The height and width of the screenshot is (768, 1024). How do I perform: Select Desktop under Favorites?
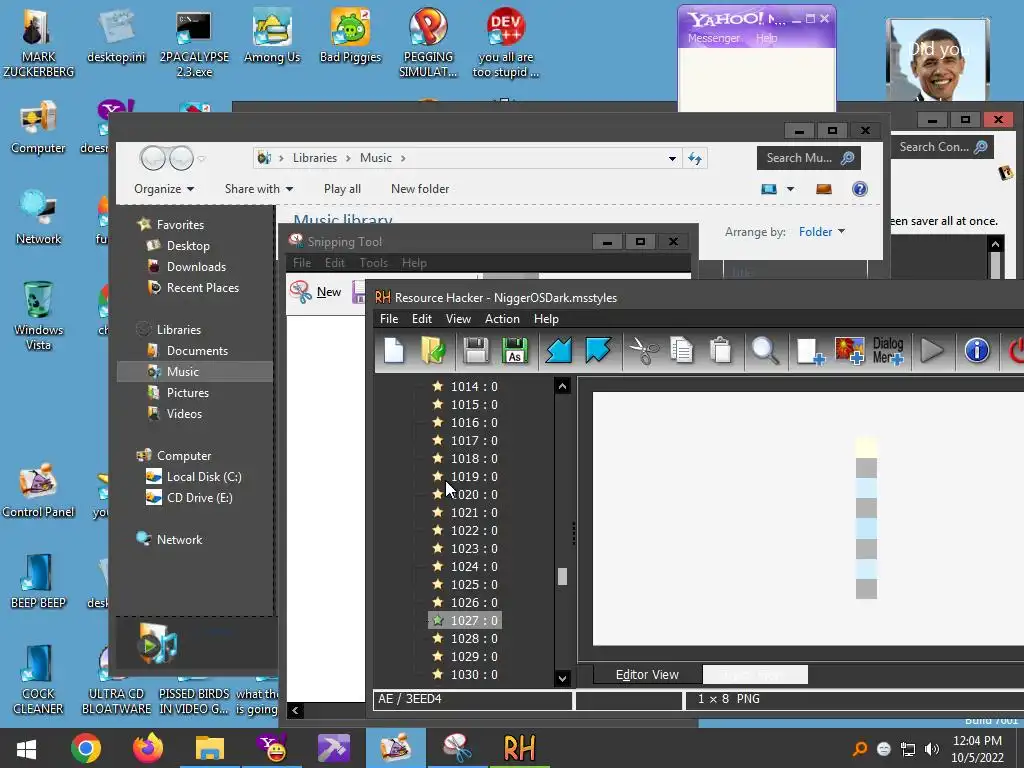(188, 246)
